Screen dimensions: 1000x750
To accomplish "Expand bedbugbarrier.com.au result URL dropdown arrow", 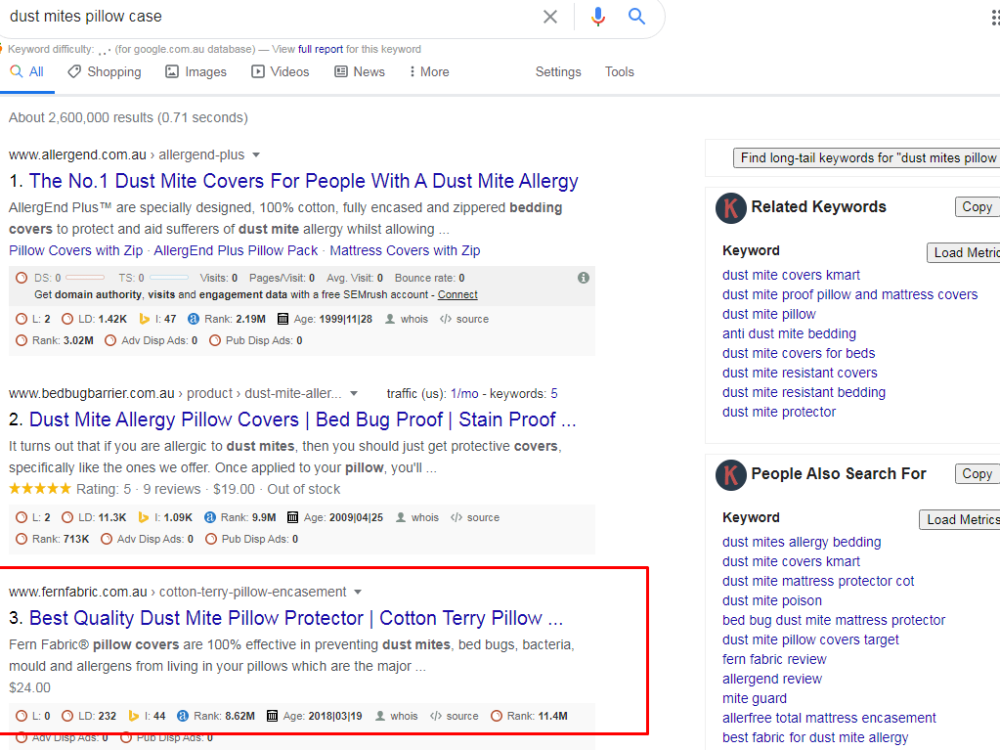I will (354, 393).
